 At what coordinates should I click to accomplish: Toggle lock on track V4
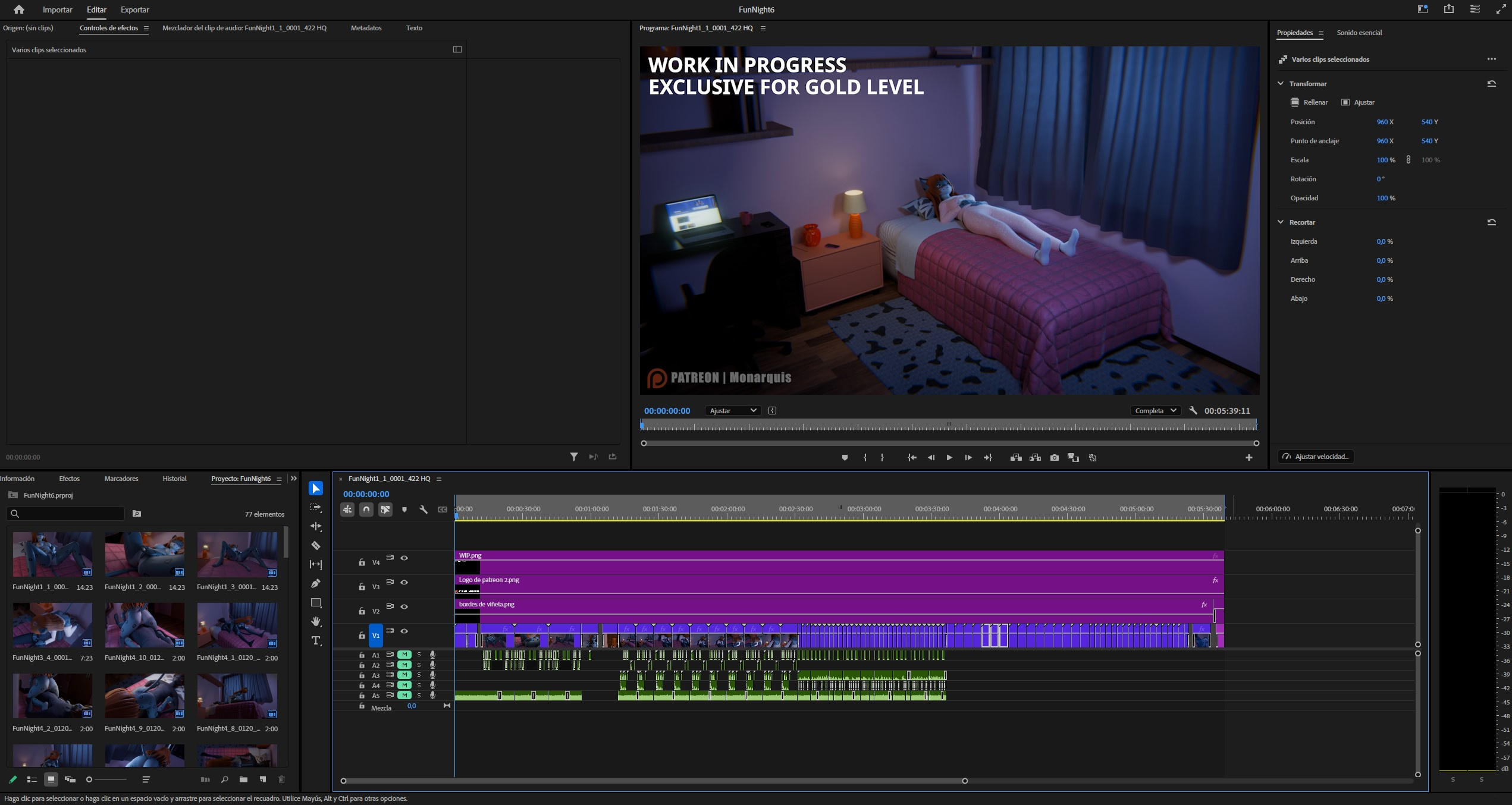(x=362, y=562)
